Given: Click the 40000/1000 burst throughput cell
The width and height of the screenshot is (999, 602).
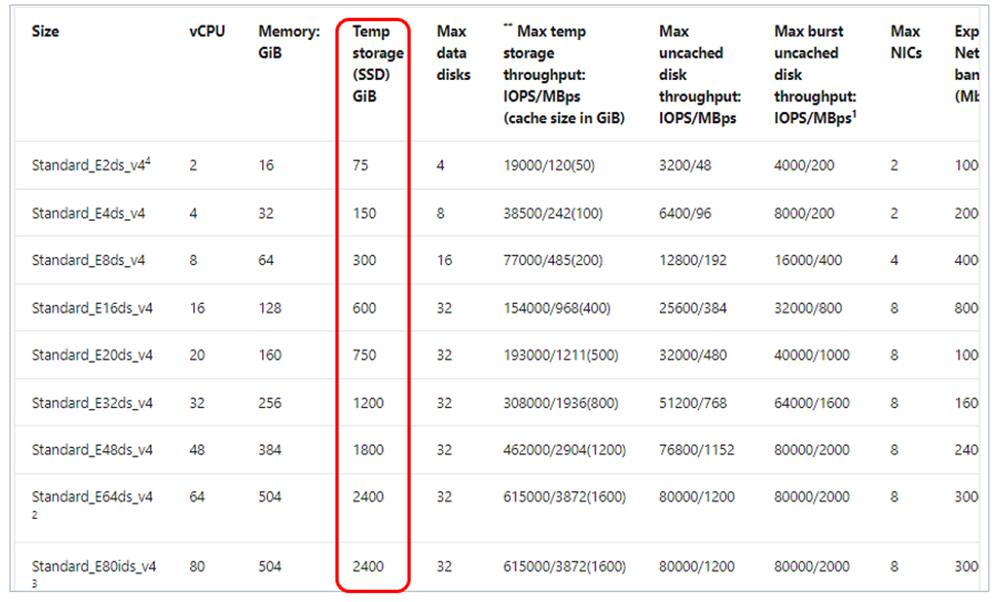Looking at the screenshot, I should tap(812, 355).
